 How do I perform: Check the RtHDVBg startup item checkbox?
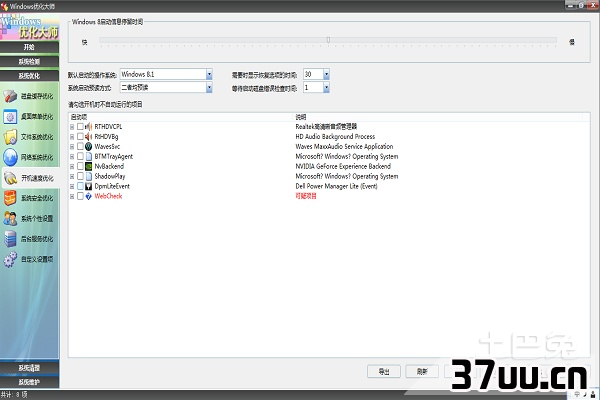[x=80, y=136]
